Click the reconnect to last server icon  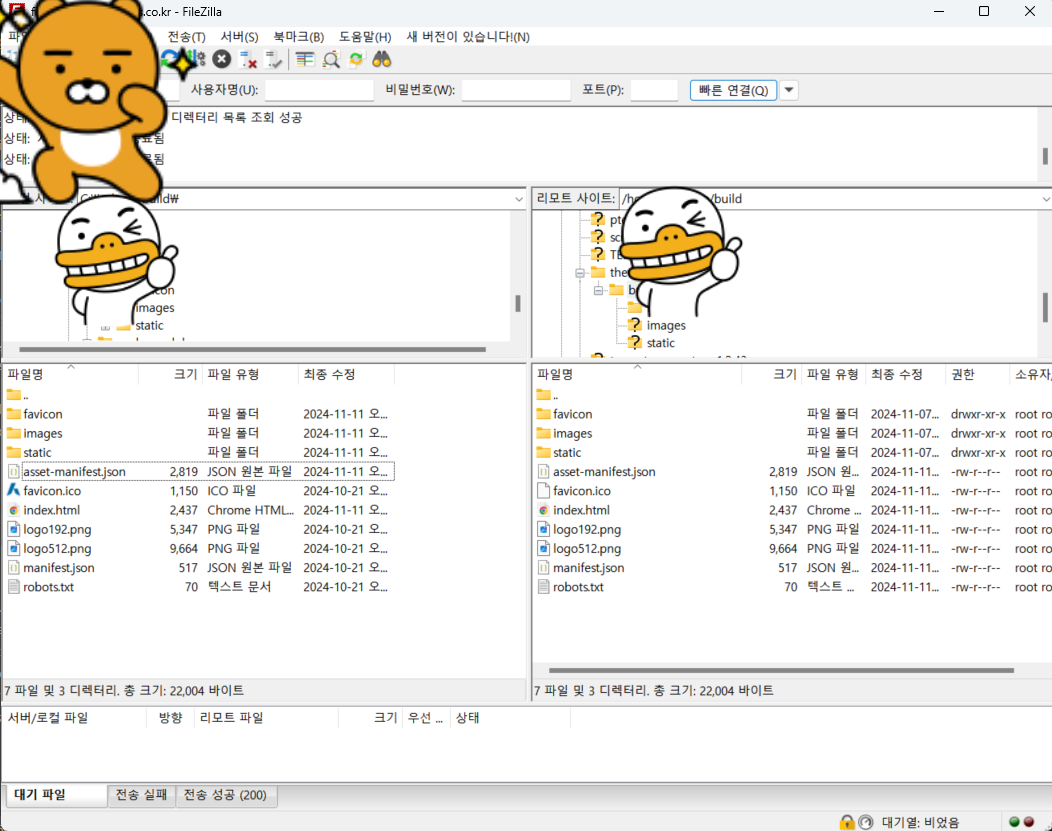click(x=273, y=60)
